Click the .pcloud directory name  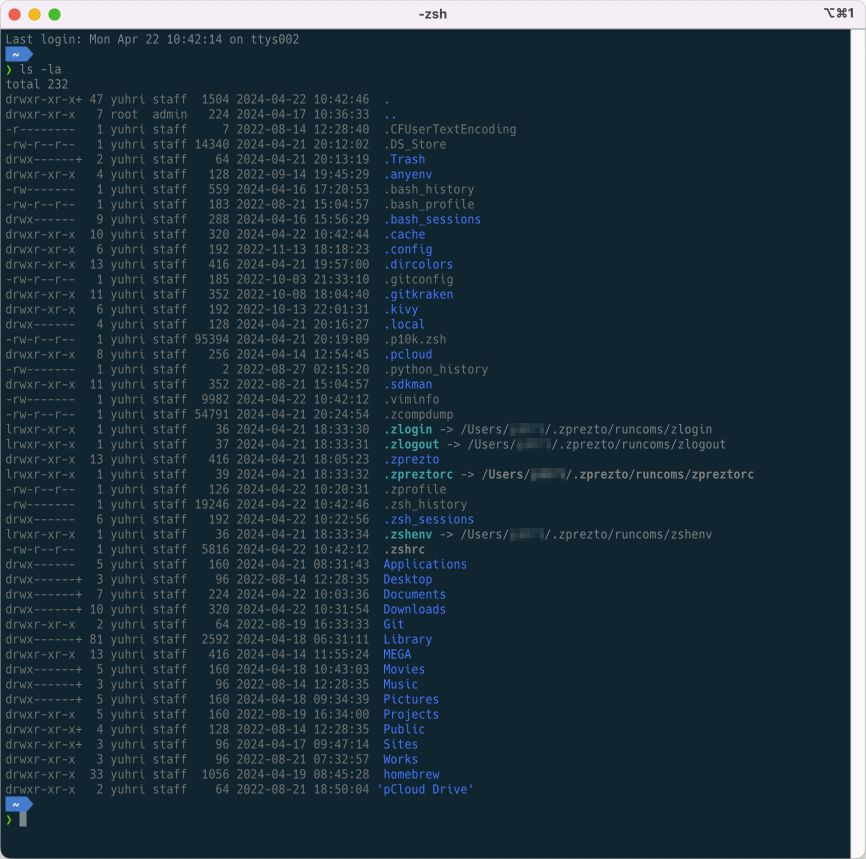pyautogui.click(x=408, y=354)
